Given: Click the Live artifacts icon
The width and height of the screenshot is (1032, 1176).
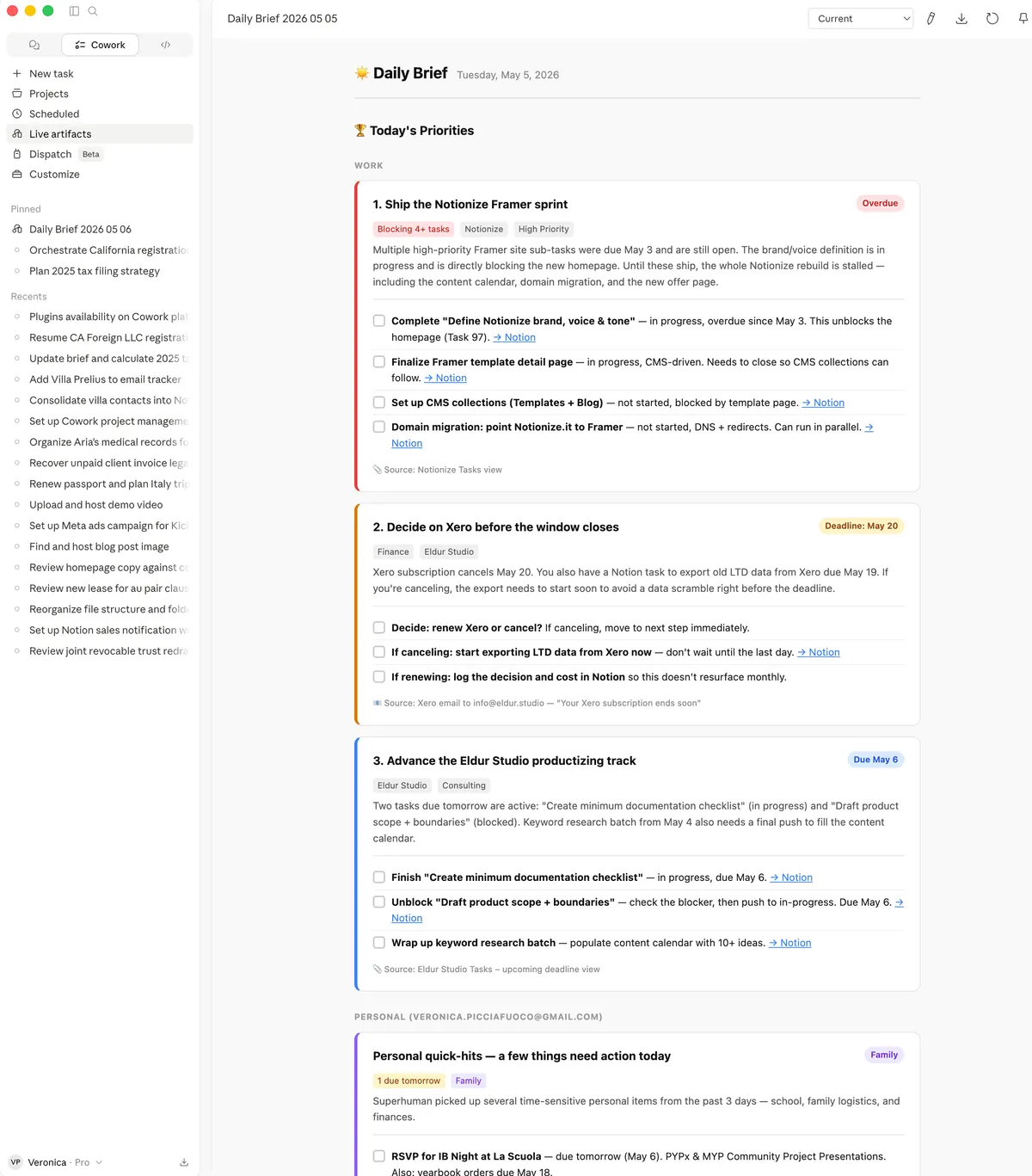Looking at the screenshot, I should pos(17,134).
